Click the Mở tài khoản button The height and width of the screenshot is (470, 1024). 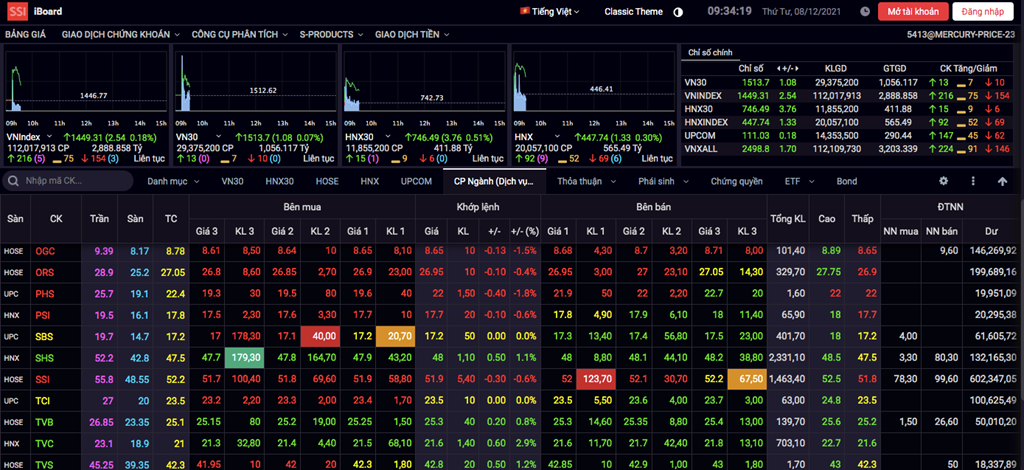click(x=912, y=11)
